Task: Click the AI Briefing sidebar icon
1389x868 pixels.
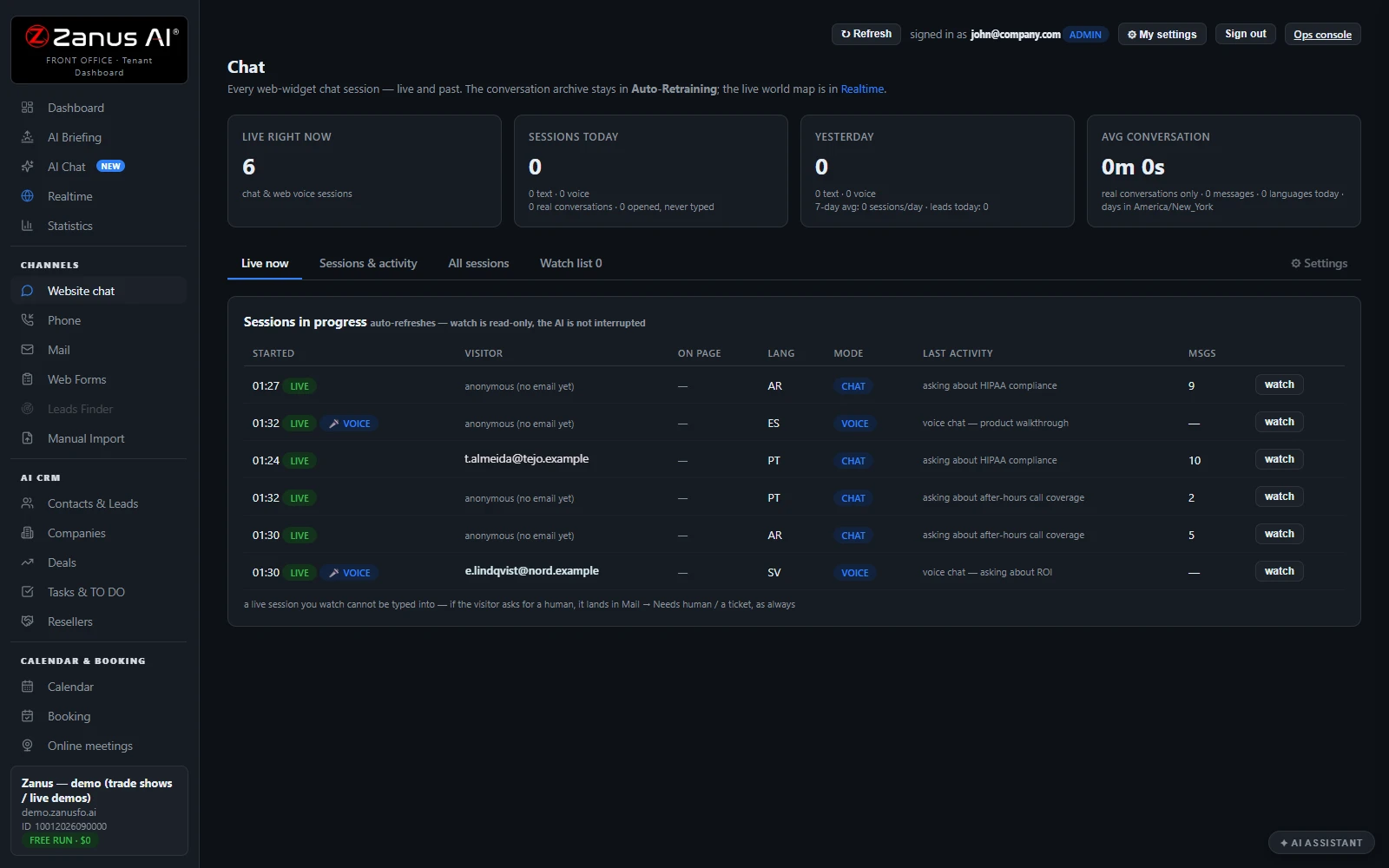Action: pyautogui.click(x=27, y=137)
